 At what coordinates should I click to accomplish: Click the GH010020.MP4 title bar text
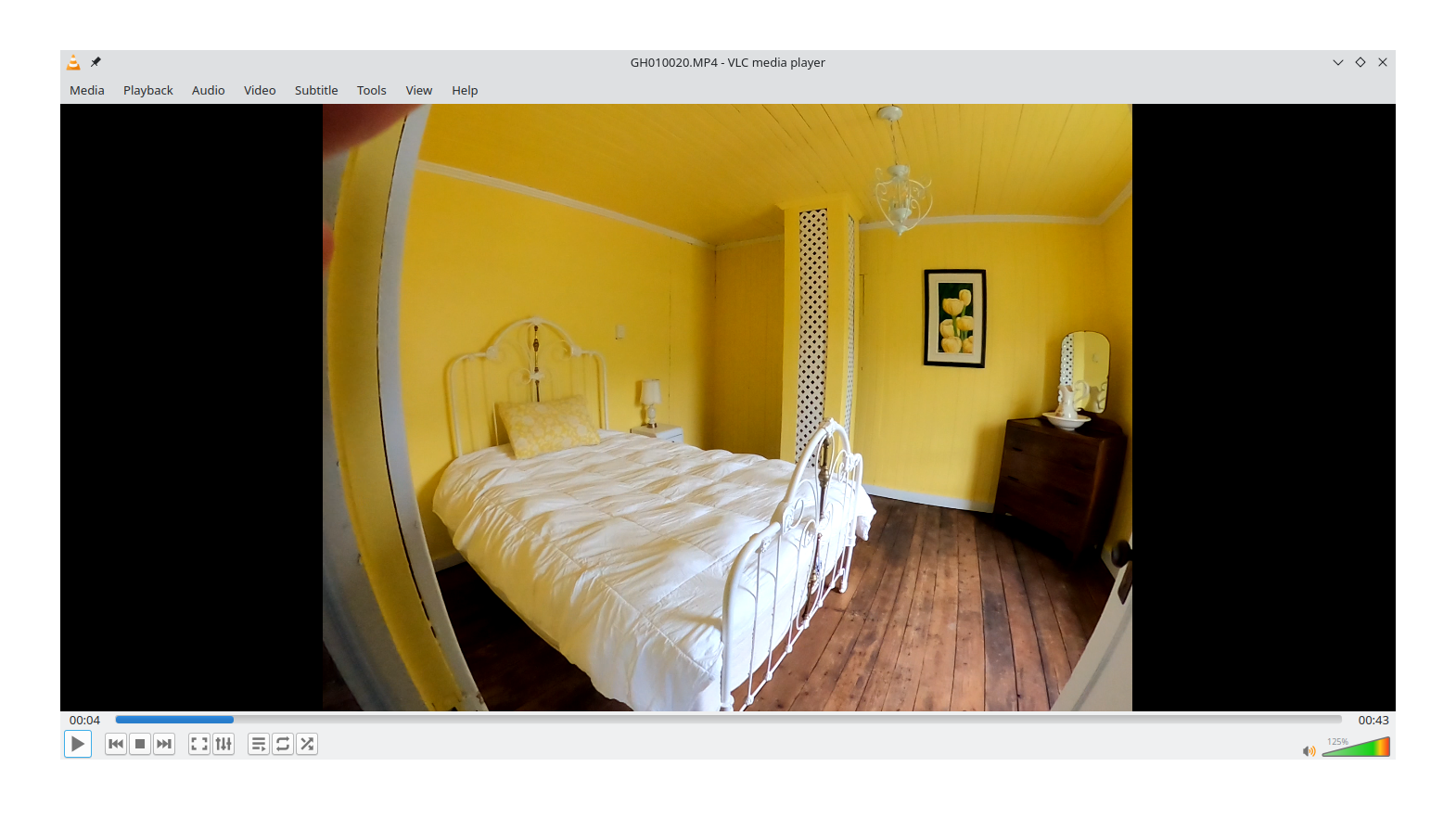tap(728, 62)
